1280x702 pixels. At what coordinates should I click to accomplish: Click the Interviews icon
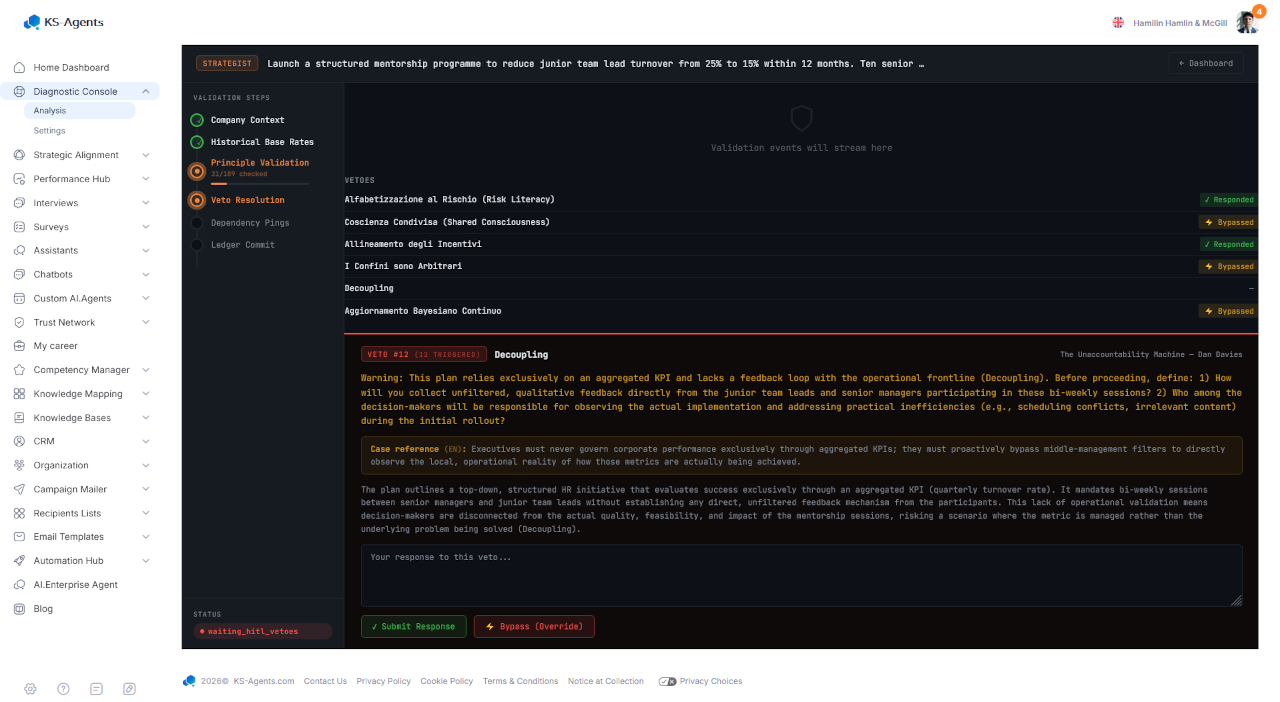(x=19, y=203)
